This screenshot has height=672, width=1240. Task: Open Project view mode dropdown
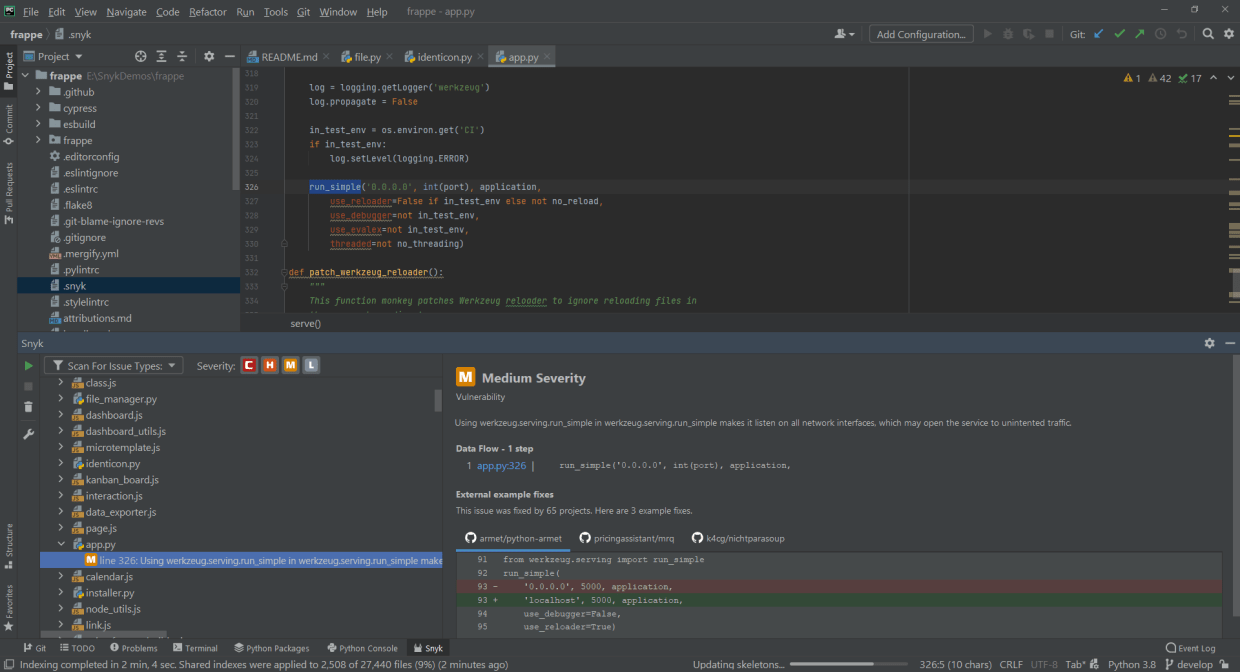coord(54,57)
